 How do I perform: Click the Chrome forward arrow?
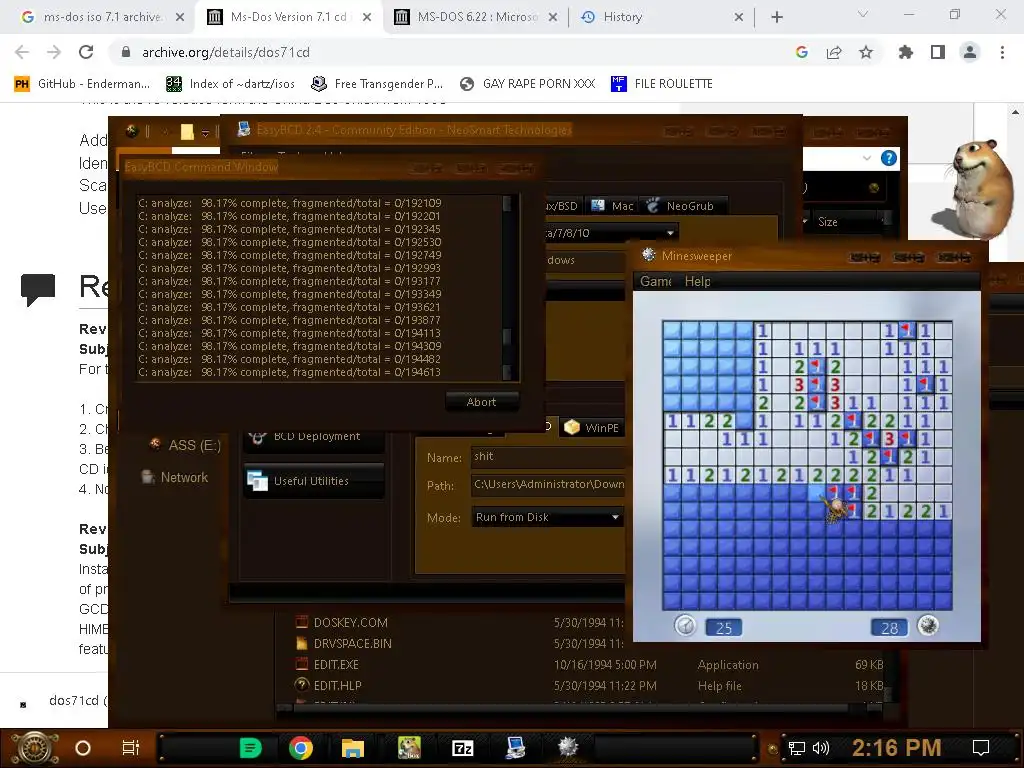54,52
